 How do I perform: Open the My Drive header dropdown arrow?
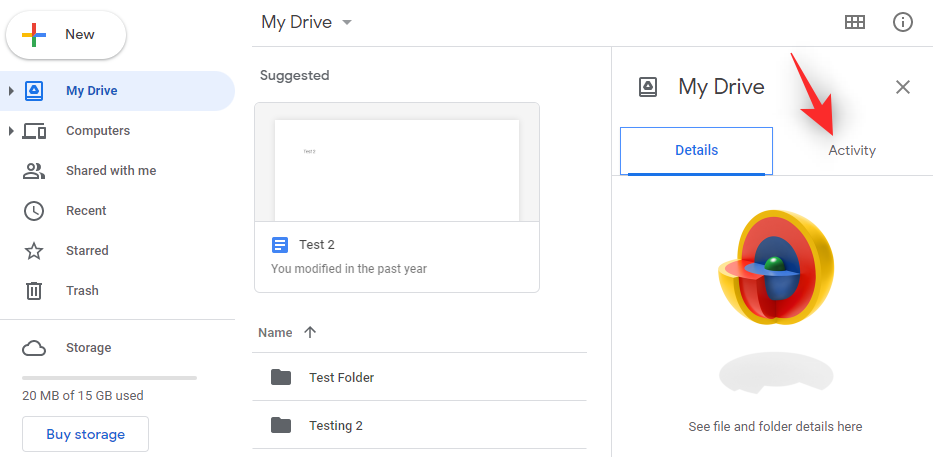click(347, 23)
